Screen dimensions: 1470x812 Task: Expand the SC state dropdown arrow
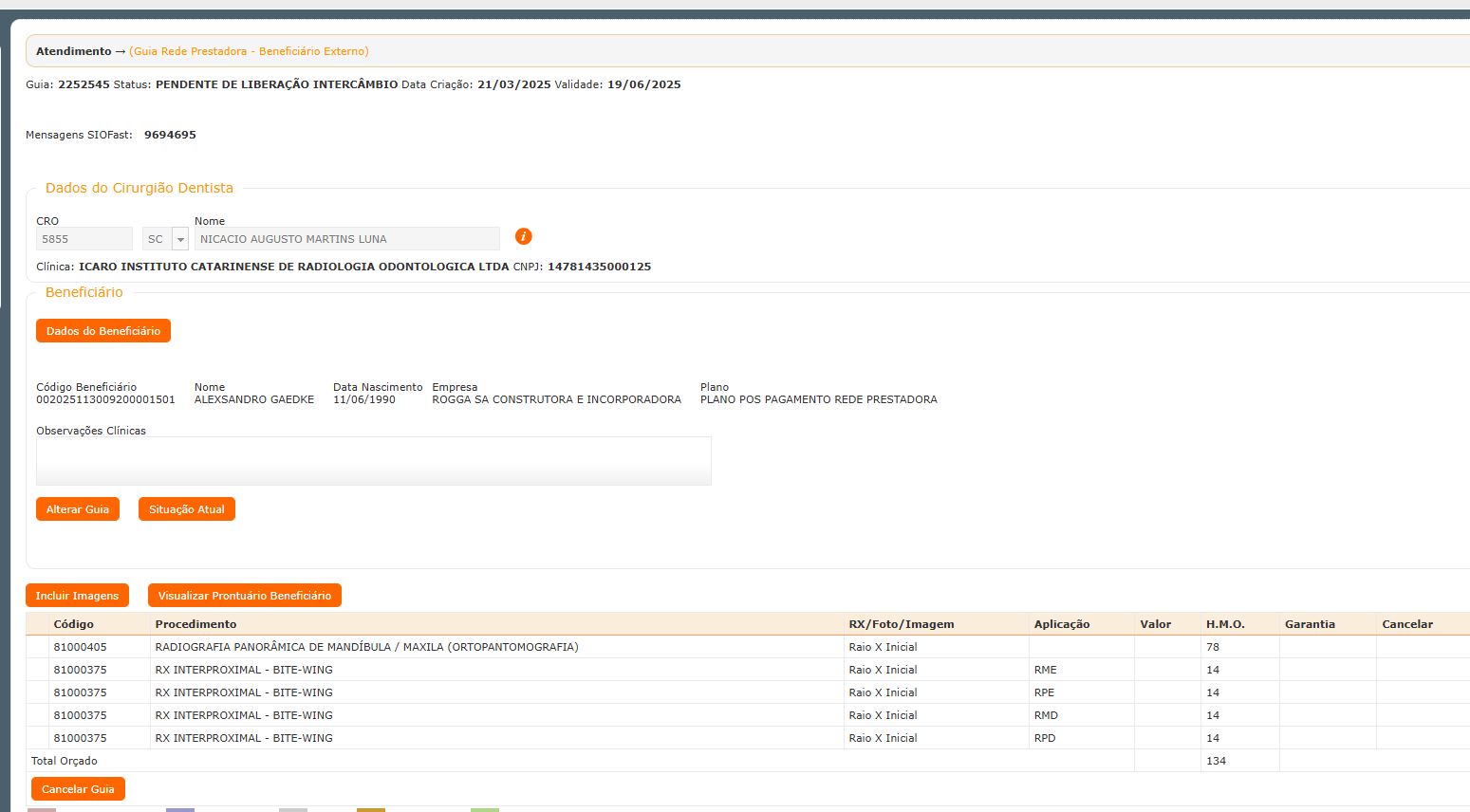179,239
